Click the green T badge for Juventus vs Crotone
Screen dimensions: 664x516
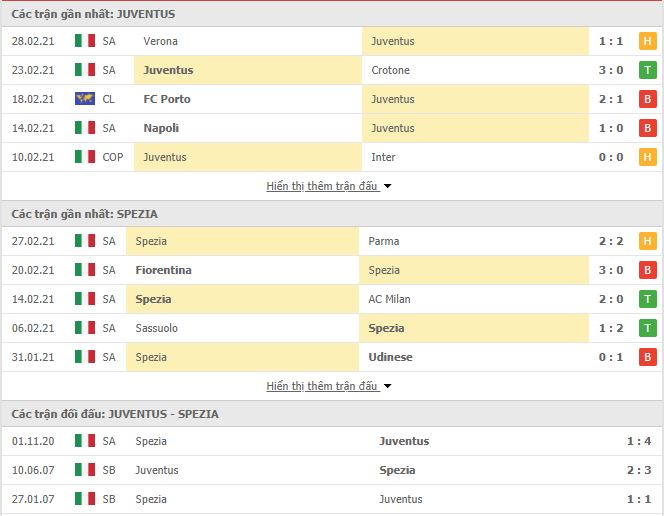coord(647,70)
